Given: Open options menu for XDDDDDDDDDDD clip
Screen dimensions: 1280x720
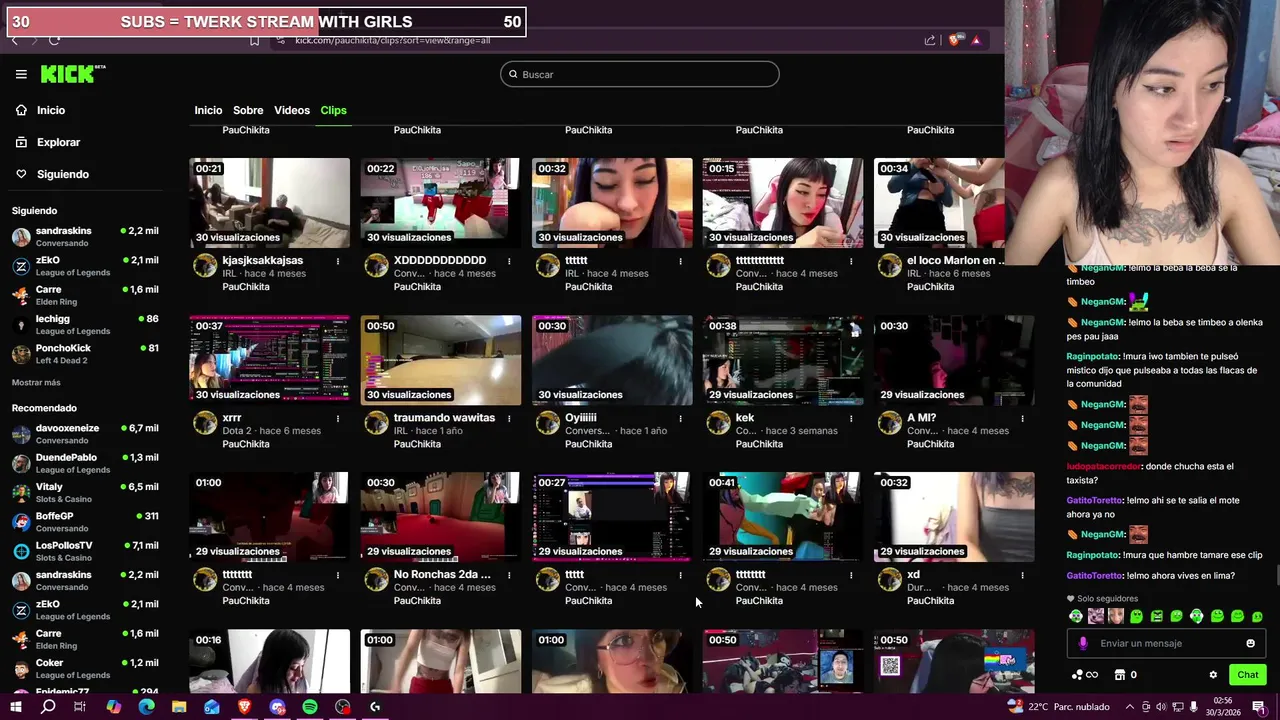Looking at the screenshot, I should [x=509, y=261].
